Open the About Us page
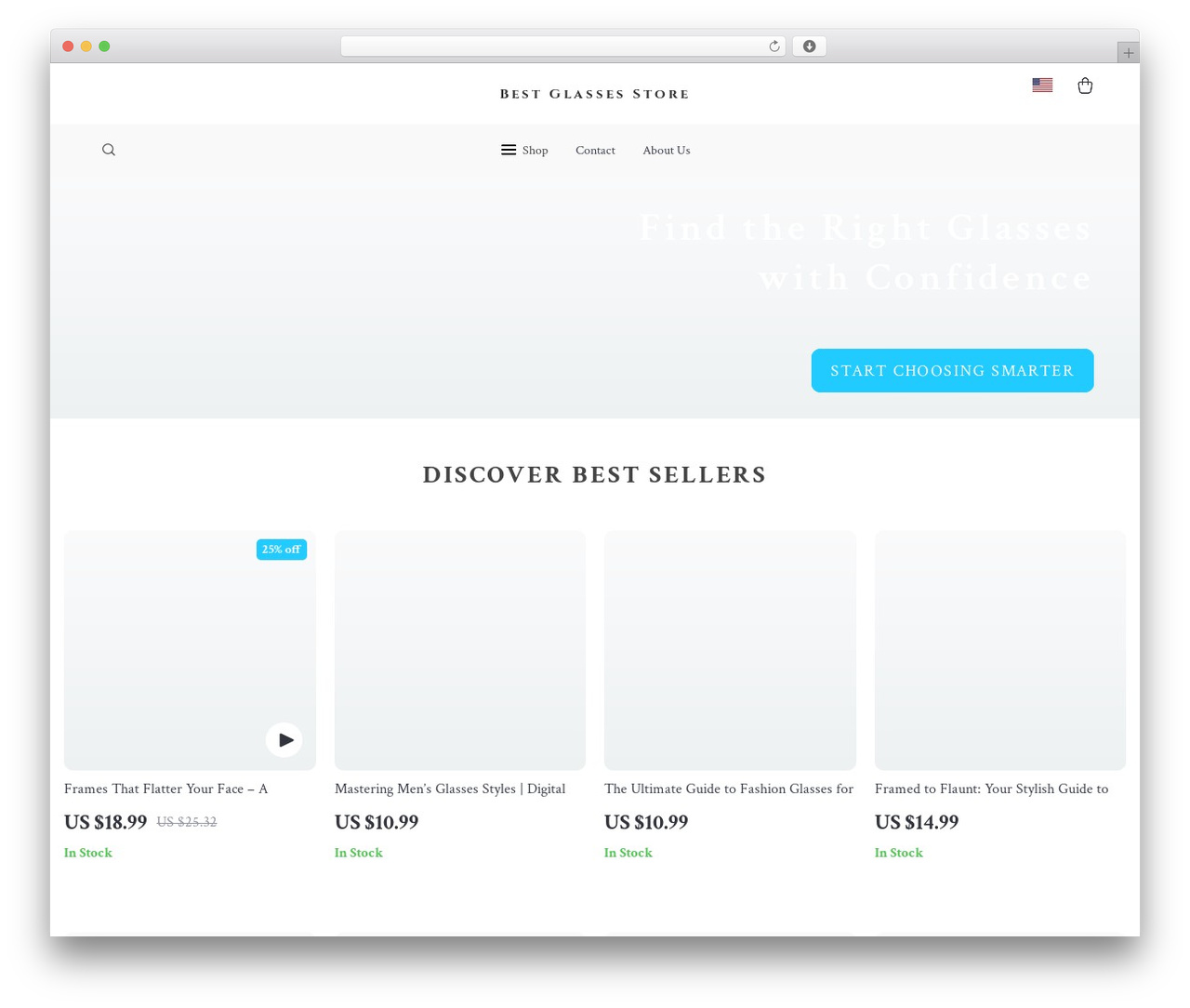 667,151
